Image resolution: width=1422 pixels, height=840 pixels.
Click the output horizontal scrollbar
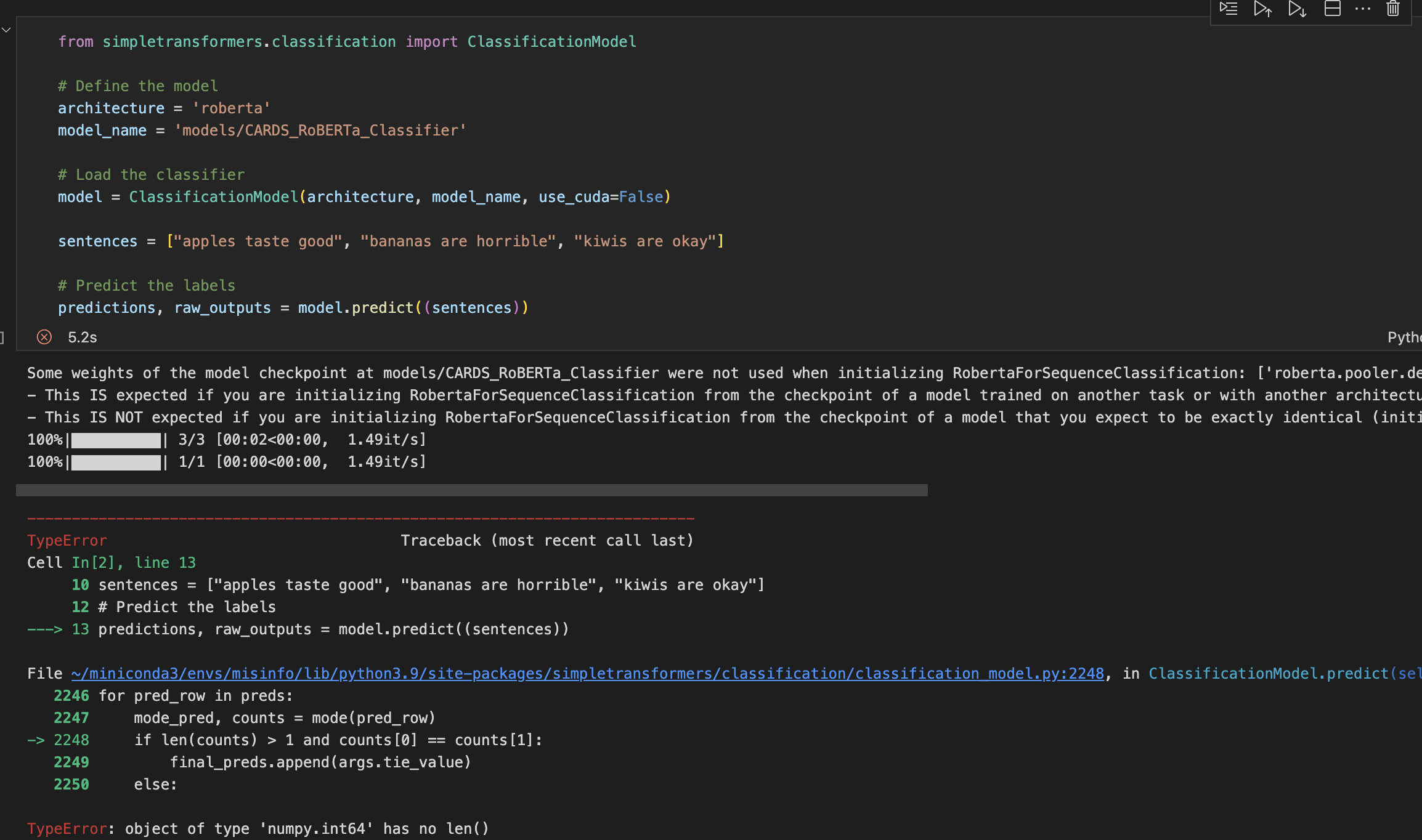[x=471, y=490]
